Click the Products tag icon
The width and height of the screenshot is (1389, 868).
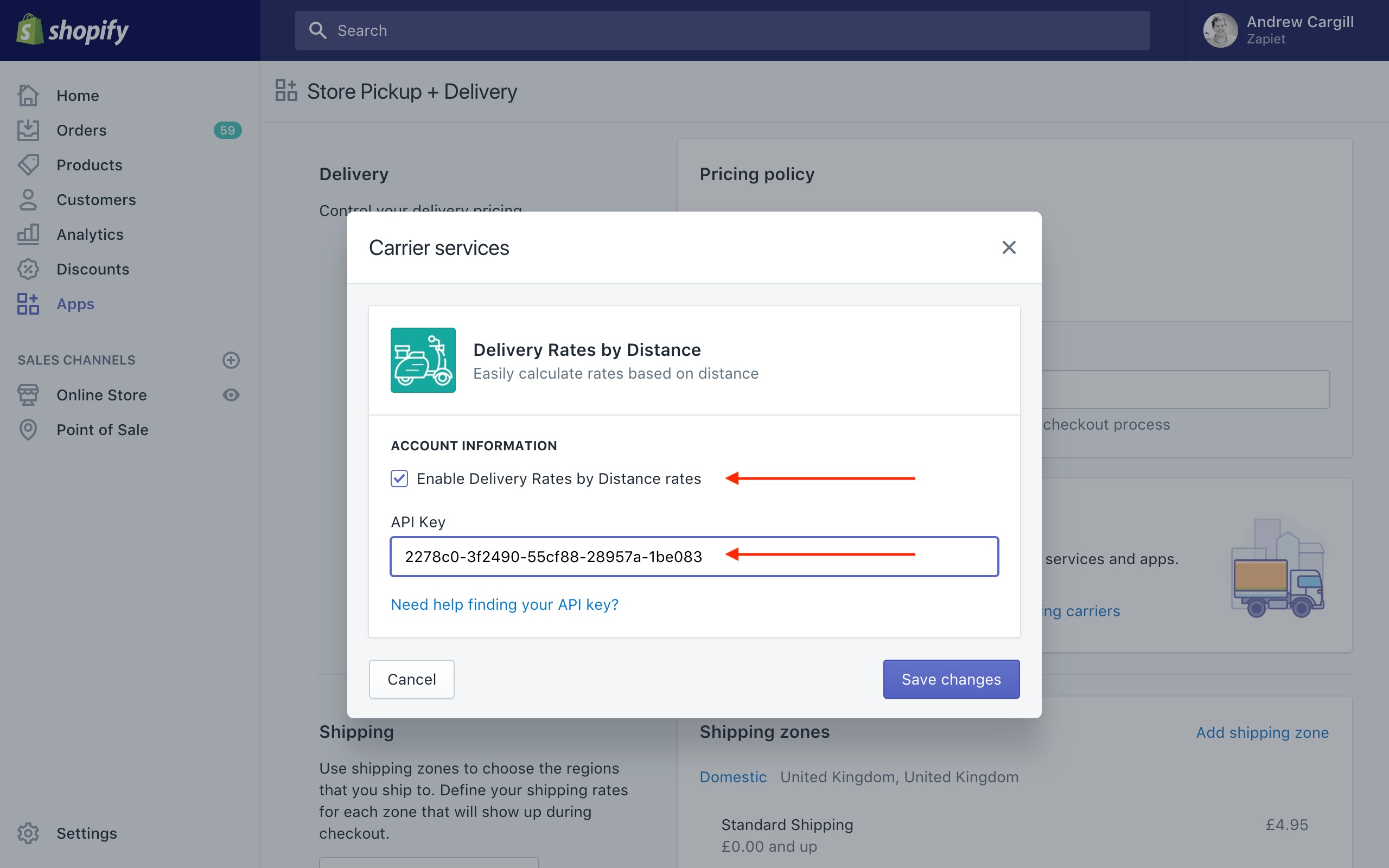click(x=28, y=165)
